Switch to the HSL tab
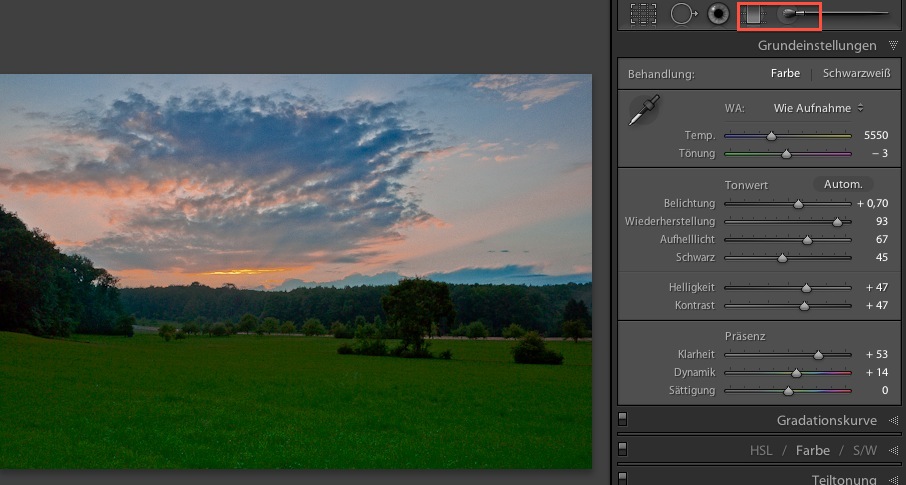This screenshot has height=485, width=906. click(x=762, y=451)
